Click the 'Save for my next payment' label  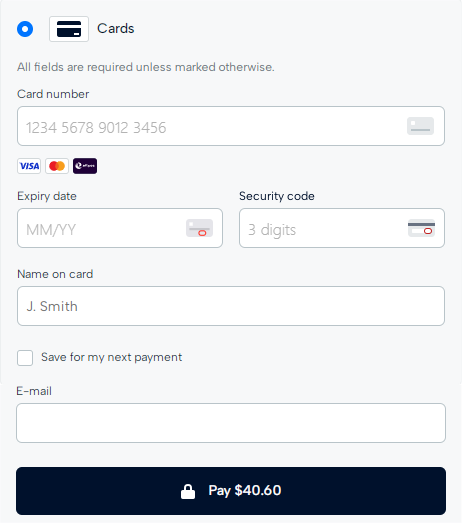coord(111,357)
